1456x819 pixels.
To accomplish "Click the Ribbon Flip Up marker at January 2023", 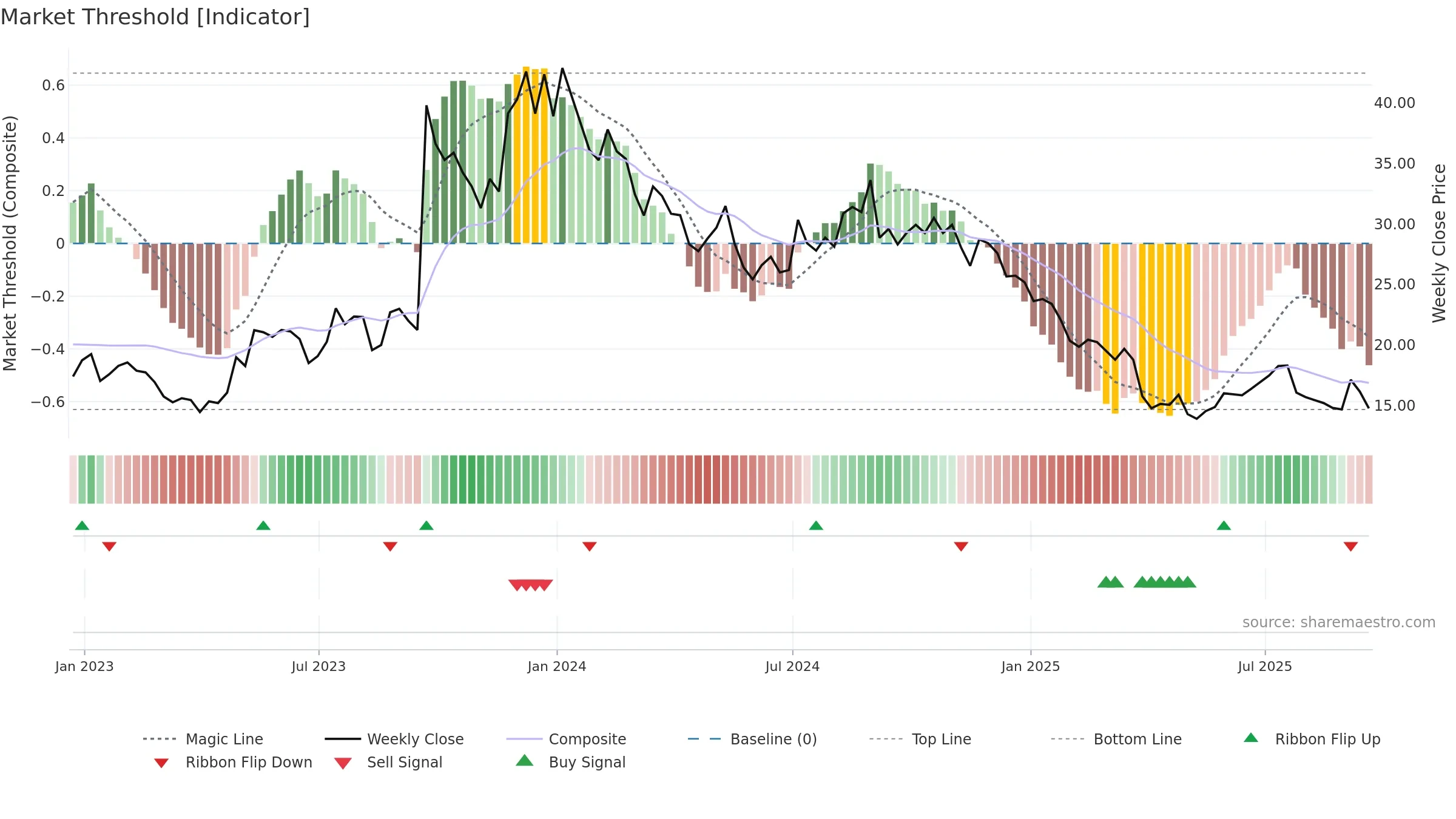I will click(82, 525).
